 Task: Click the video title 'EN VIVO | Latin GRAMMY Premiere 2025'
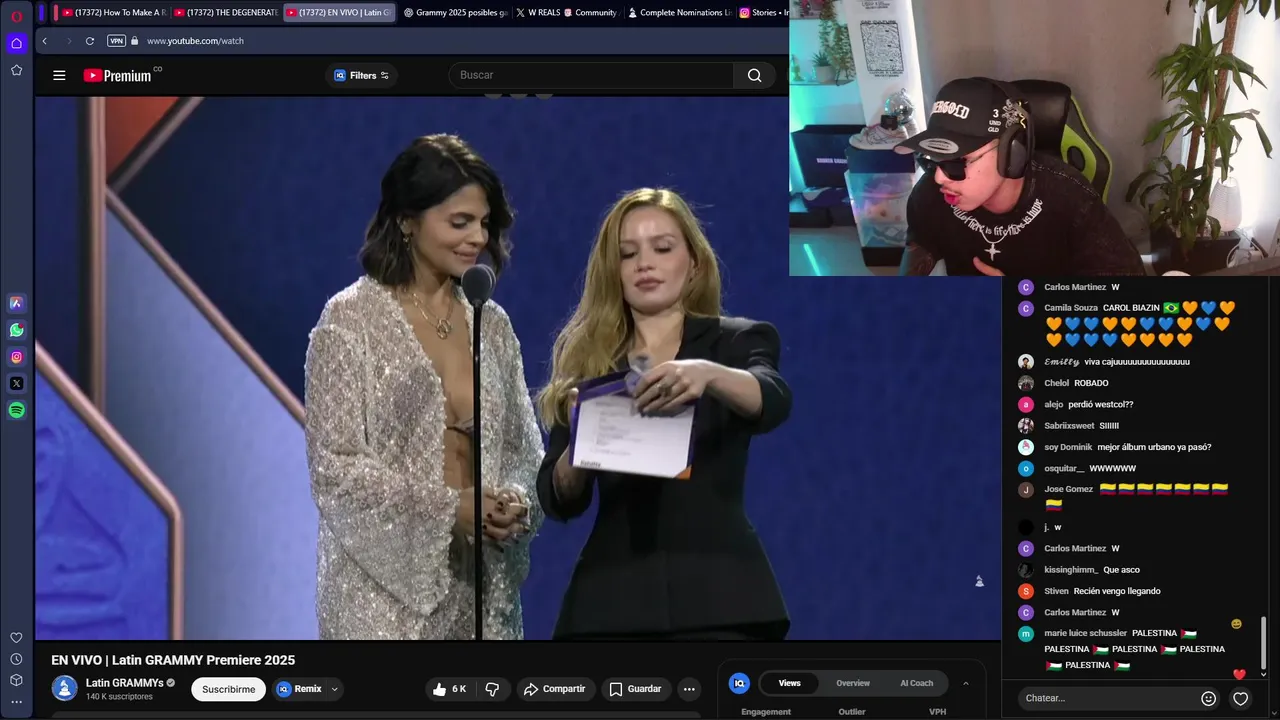click(173, 660)
